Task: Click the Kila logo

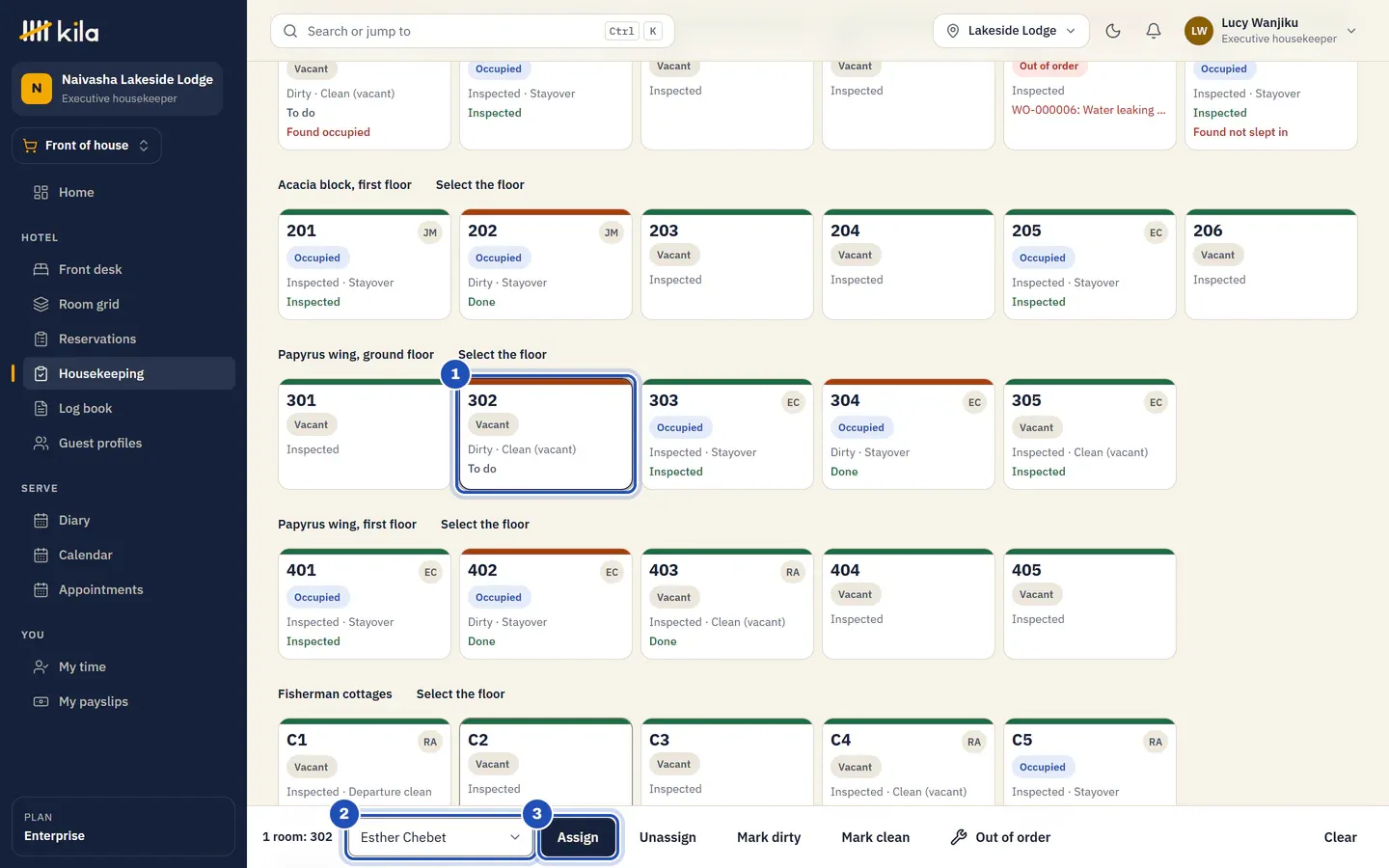Action: click(x=59, y=31)
